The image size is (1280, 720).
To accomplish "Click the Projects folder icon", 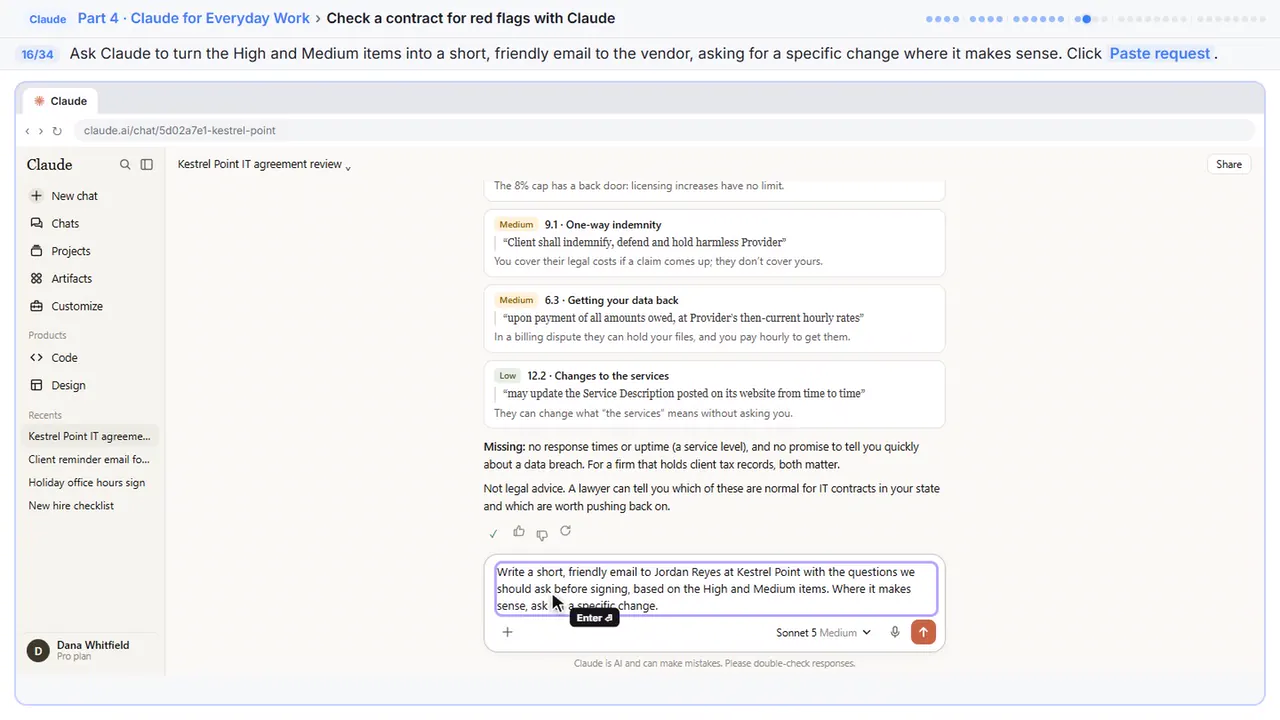I will [37, 251].
